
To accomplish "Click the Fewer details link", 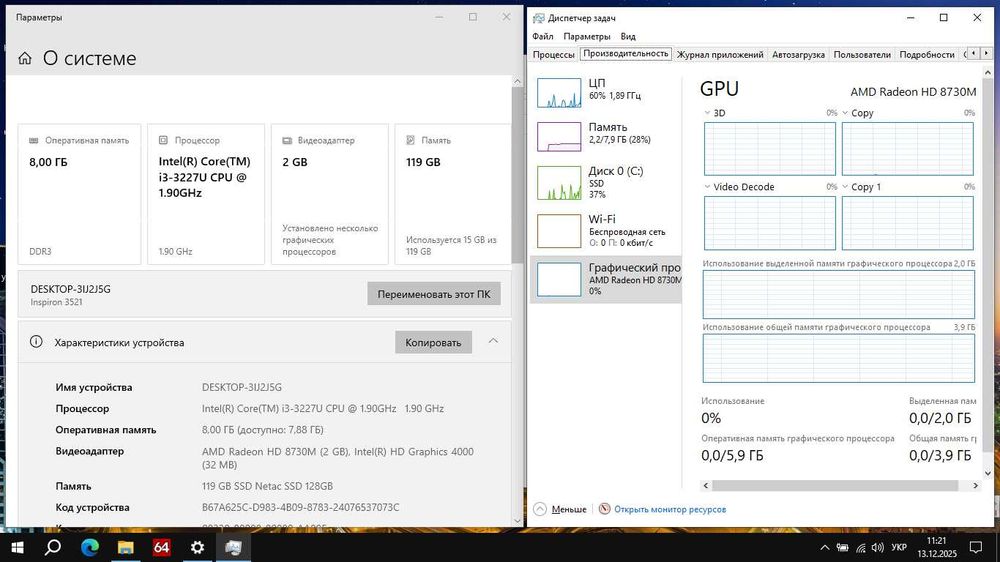I will (x=569, y=509).
